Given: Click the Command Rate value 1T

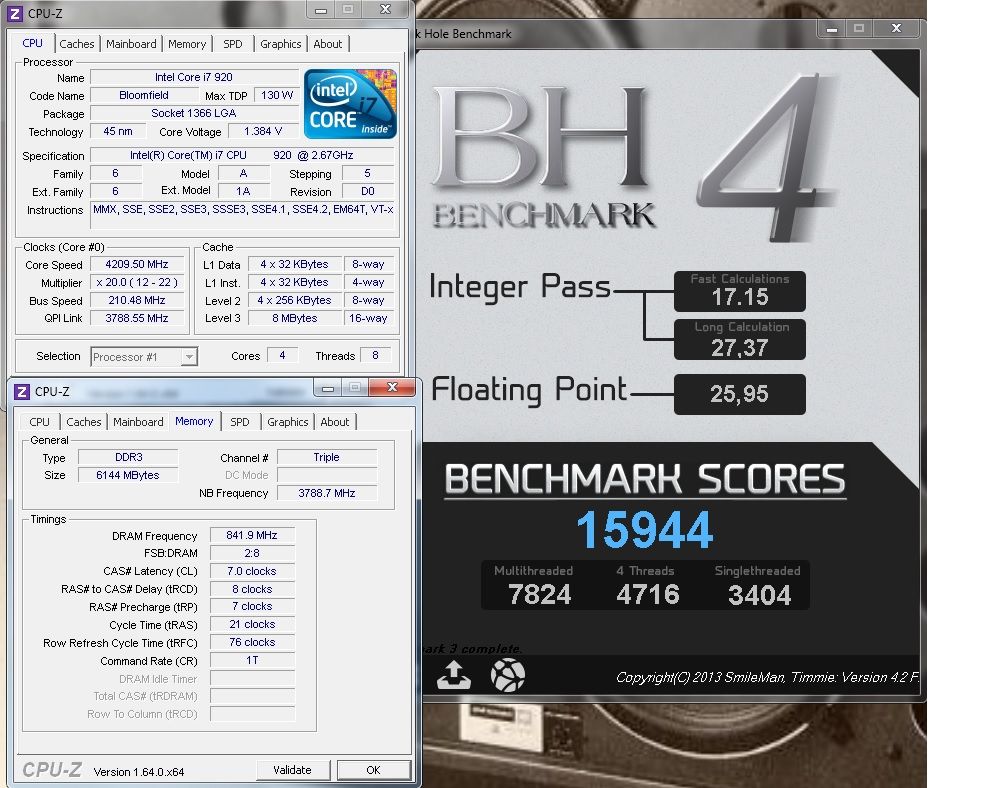Looking at the screenshot, I should pyautogui.click(x=252, y=660).
